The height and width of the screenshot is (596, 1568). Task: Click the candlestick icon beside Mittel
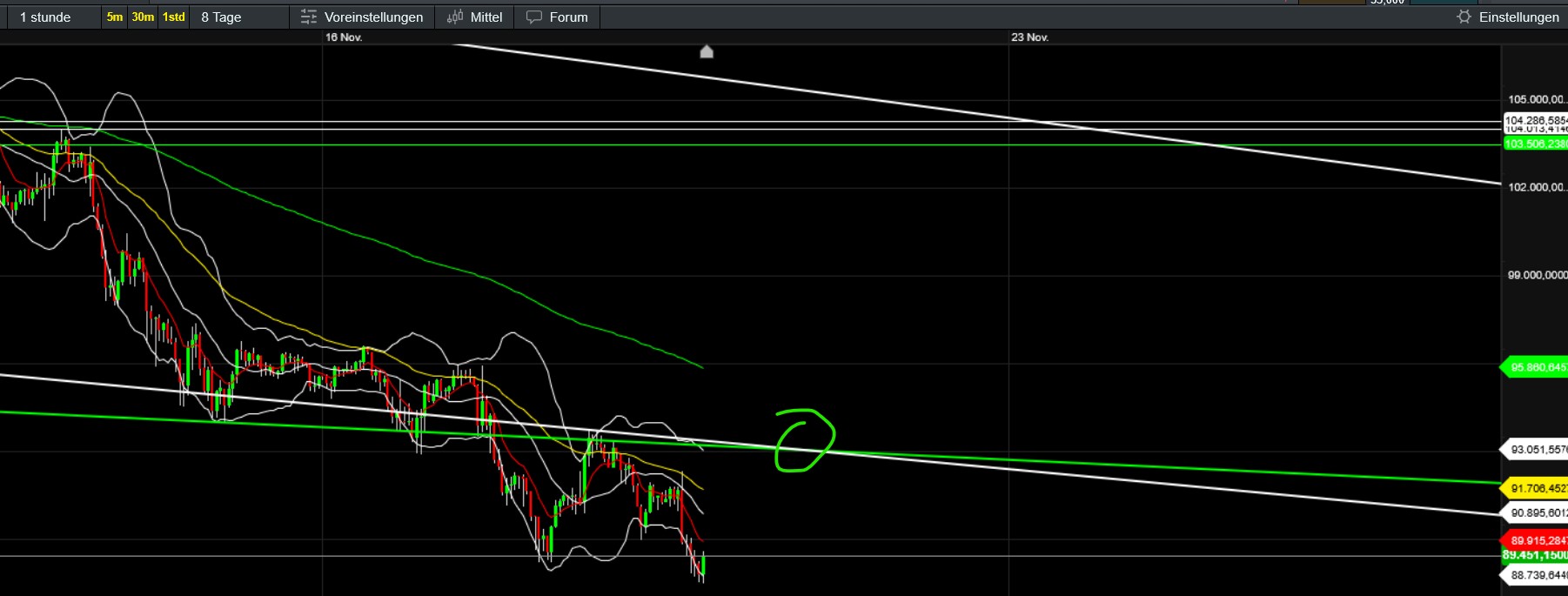click(455, 17)
